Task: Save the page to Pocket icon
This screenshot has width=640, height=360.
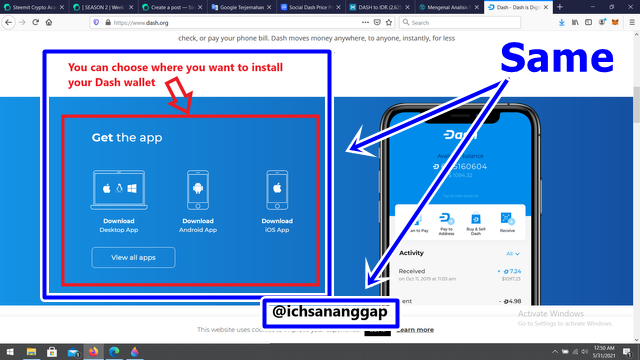Action: pos(377,22)
